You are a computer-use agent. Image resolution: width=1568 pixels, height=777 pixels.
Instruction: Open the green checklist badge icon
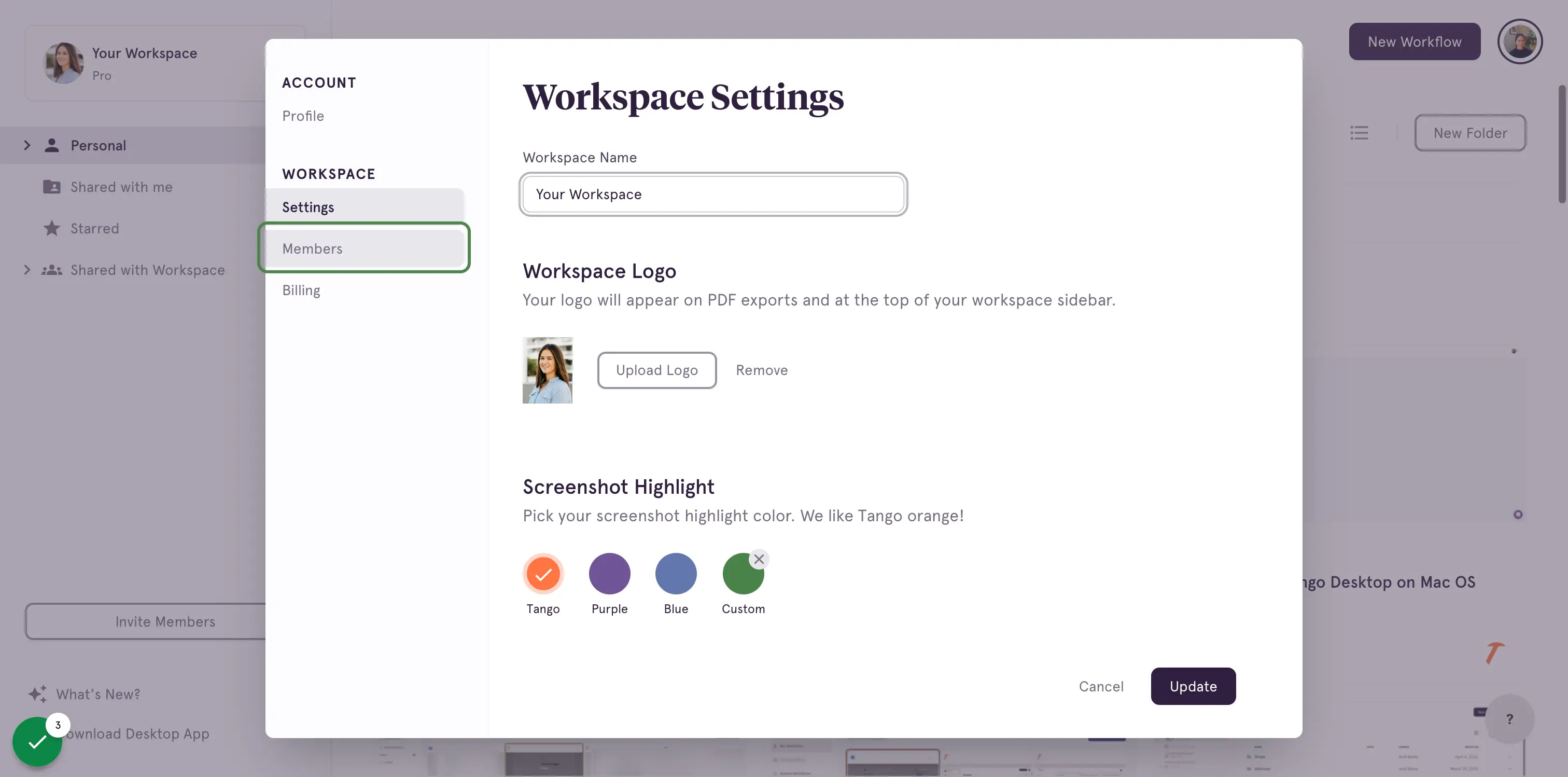38,741
